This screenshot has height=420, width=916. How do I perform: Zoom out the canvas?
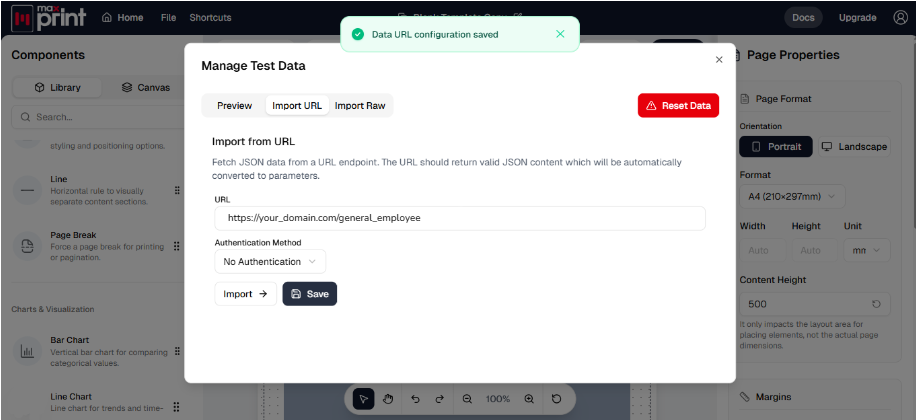click(x=467, y=398)
